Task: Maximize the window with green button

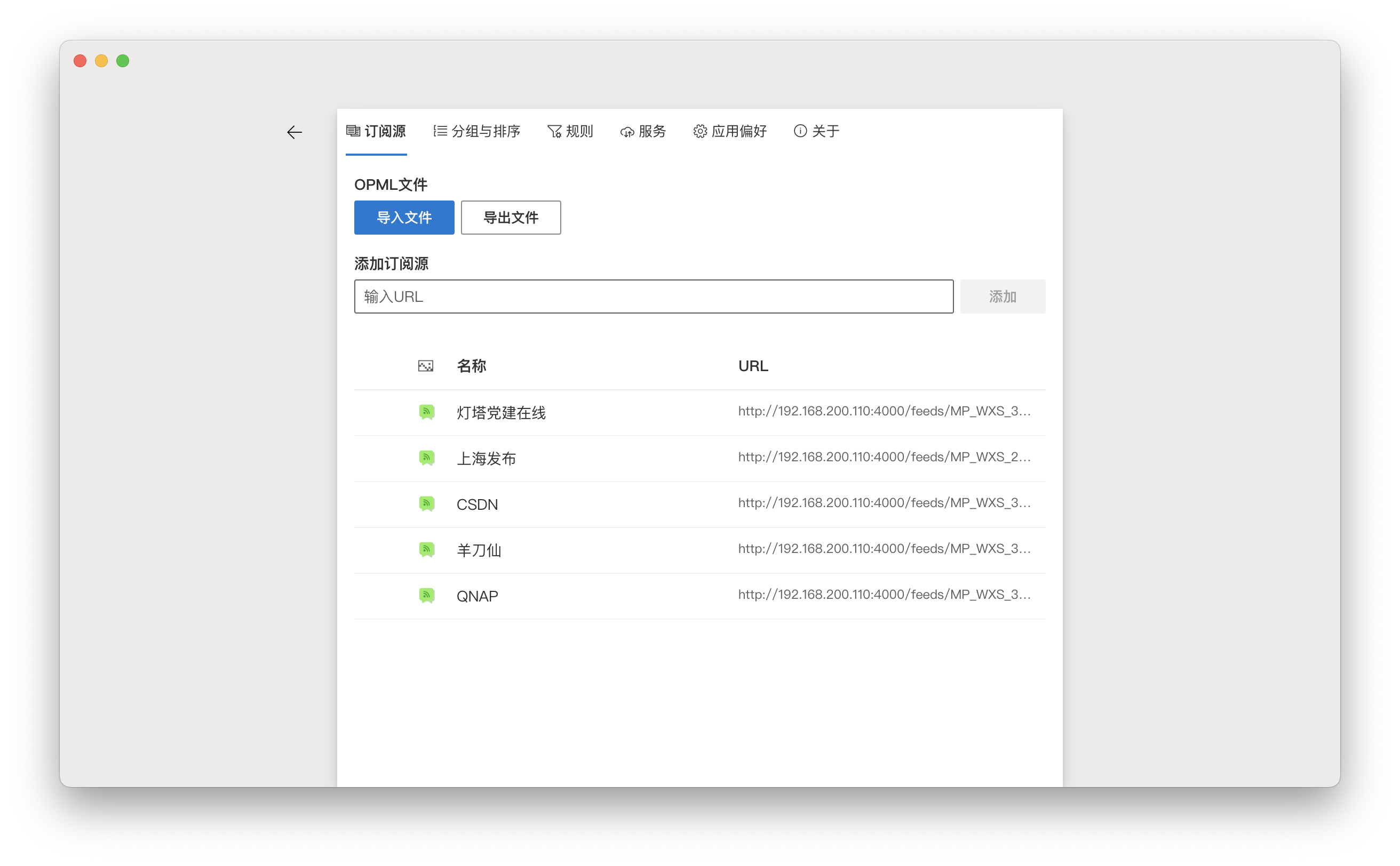Action: coord(123,61)
